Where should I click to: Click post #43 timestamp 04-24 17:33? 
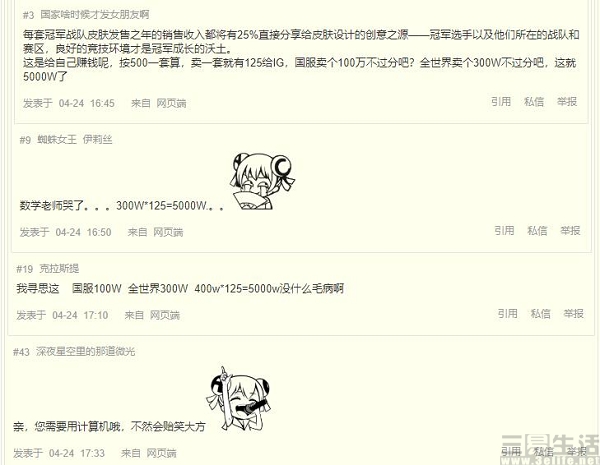pos(77,454)
